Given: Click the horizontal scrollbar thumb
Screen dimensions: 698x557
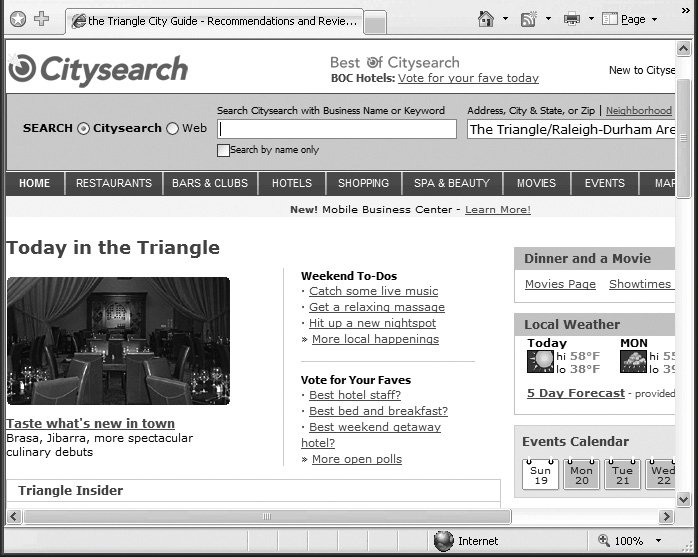Looking at the screenshot, I should click(x=266, y=517).
